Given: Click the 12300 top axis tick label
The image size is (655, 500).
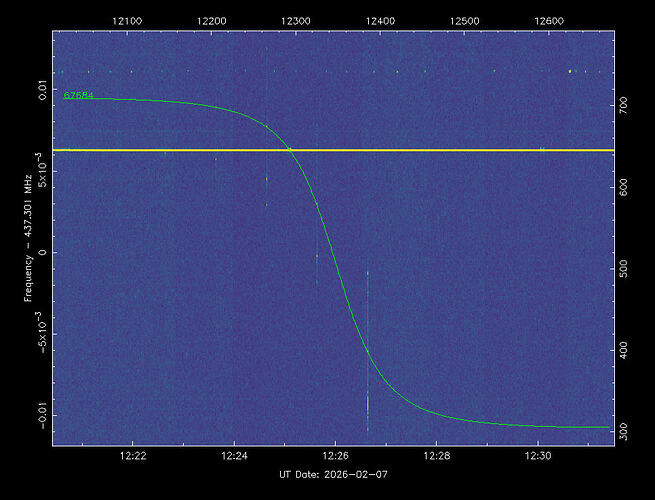Looking at the screenshot, I should (x=296, y=19).
